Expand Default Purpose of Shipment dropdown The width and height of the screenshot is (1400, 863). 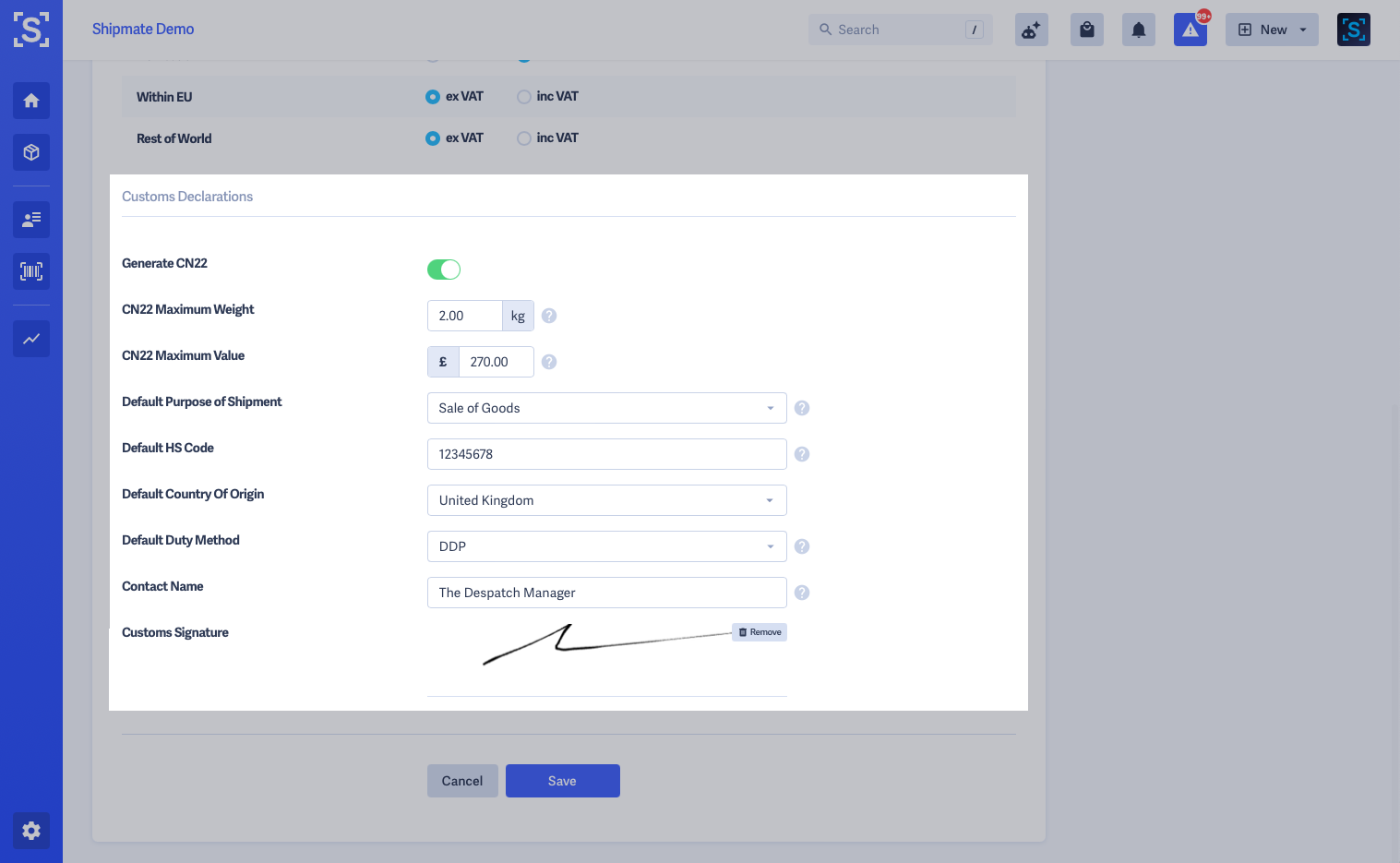coord(607,408)
